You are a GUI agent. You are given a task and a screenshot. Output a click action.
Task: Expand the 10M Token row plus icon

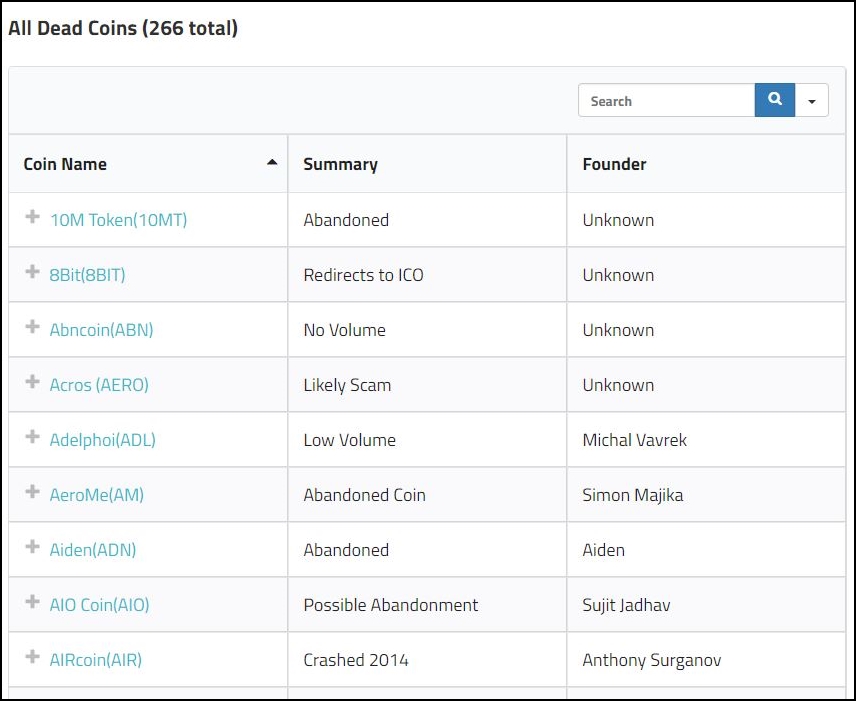coord(32,217)
